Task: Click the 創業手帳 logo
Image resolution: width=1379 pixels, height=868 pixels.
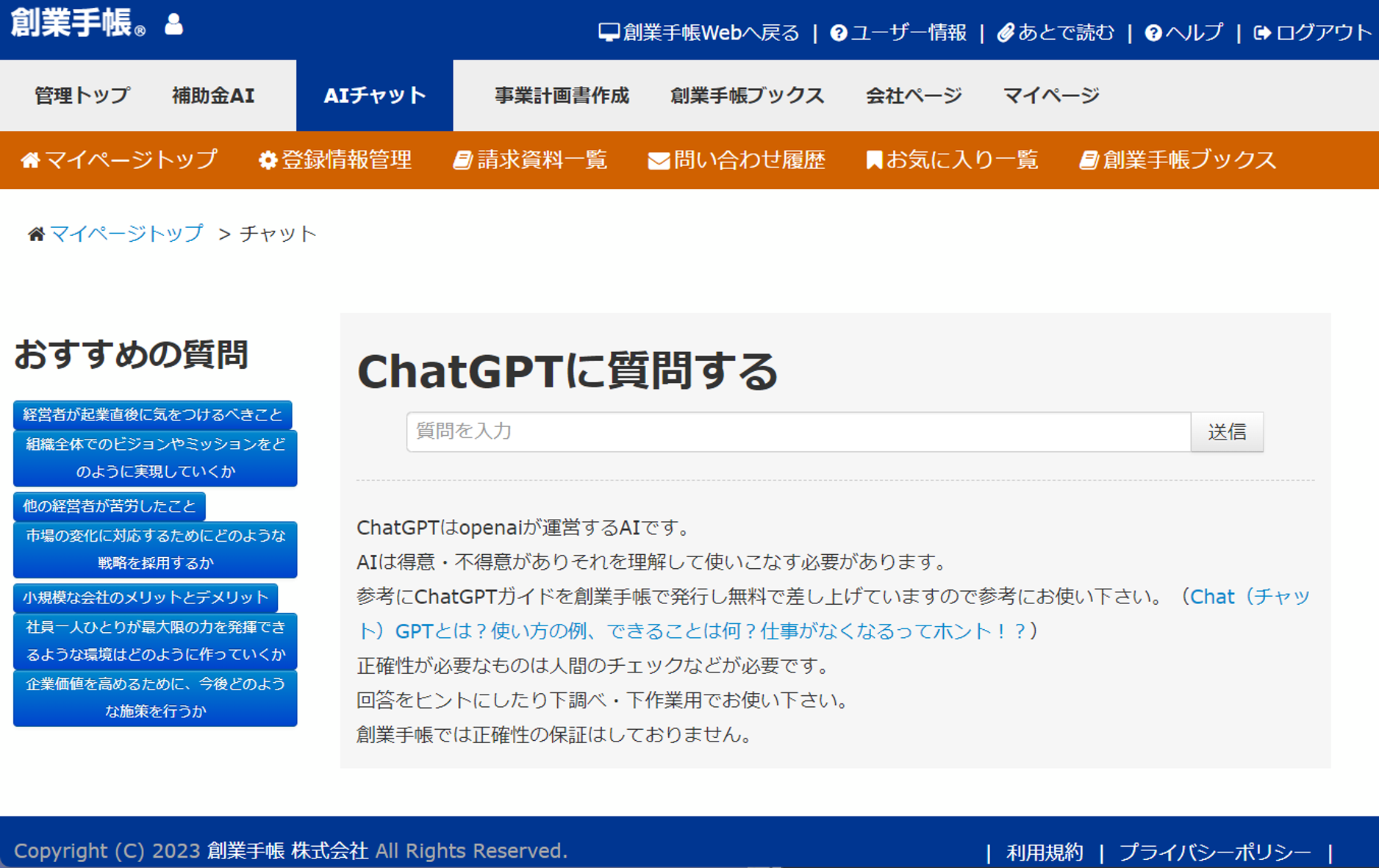Action: click(78, 23)
